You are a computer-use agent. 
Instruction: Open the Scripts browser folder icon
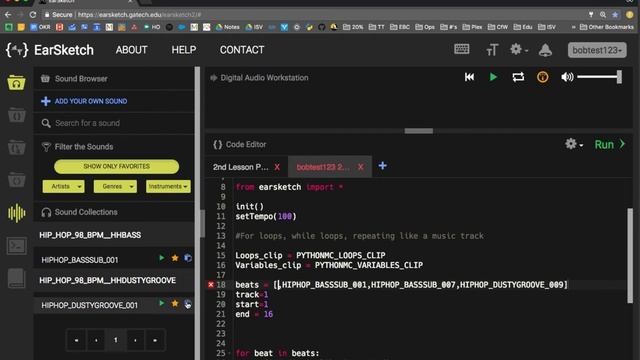[x=16, y=116]
